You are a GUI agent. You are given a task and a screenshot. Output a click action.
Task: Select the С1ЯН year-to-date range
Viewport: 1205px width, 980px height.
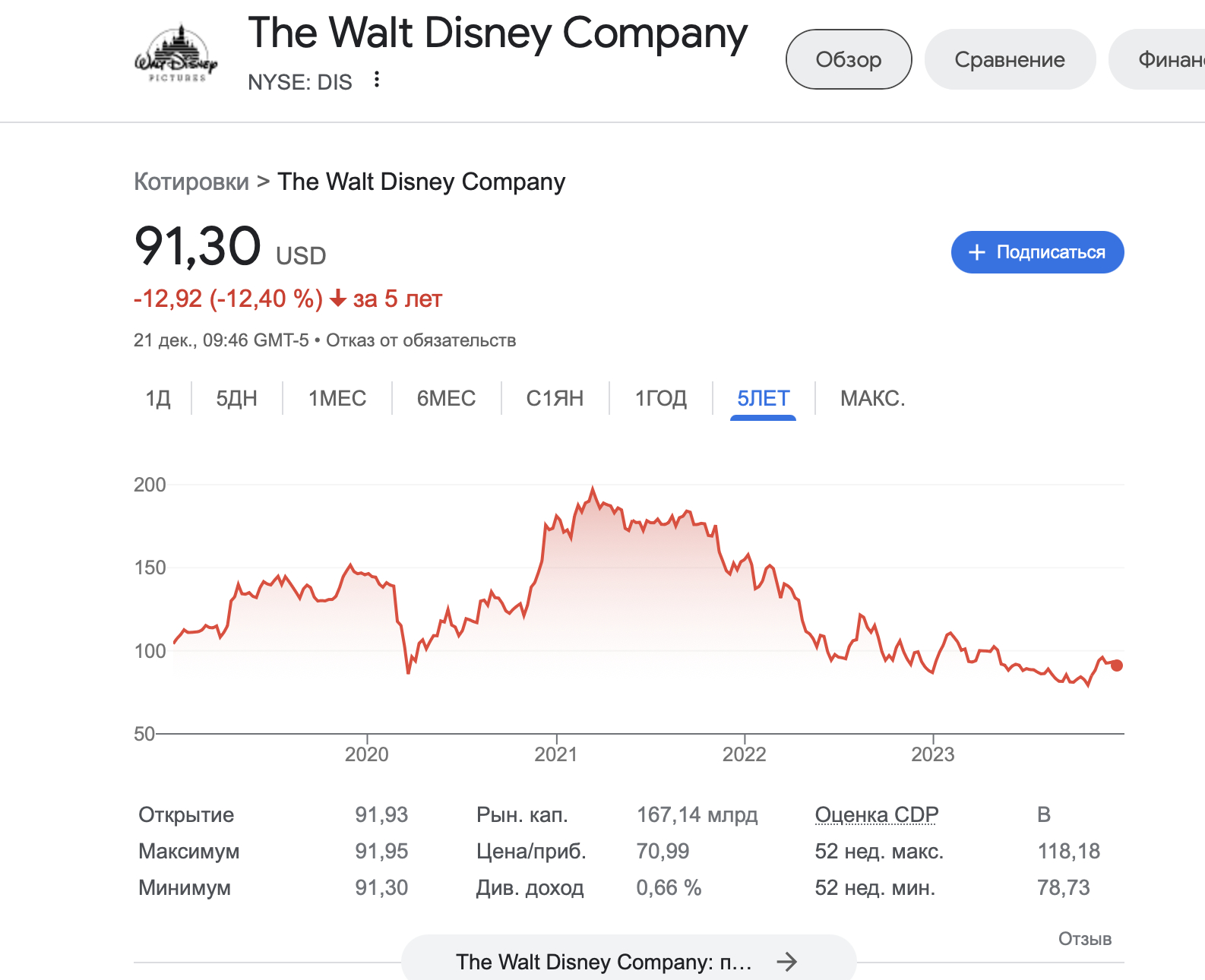coord(555,398)
